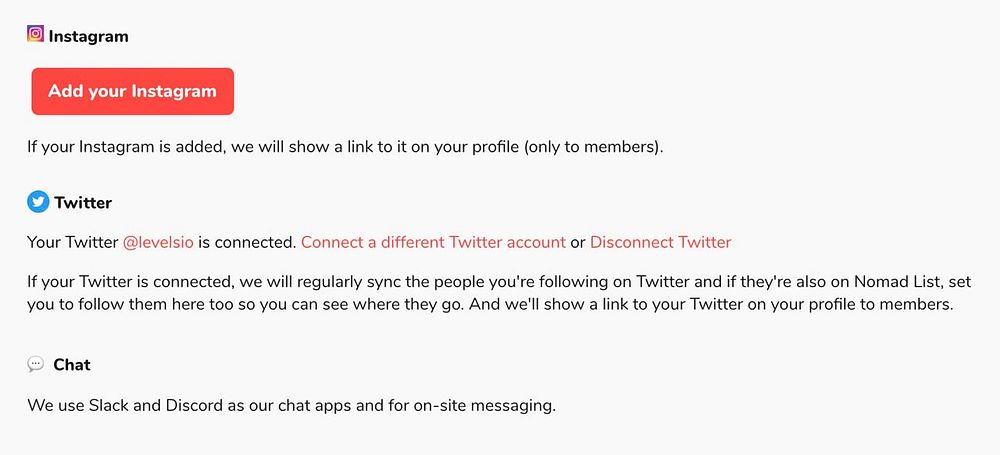Screen dimensions: 1000x455
Task: Click the Chat section heading
Action: coord(72,365)
